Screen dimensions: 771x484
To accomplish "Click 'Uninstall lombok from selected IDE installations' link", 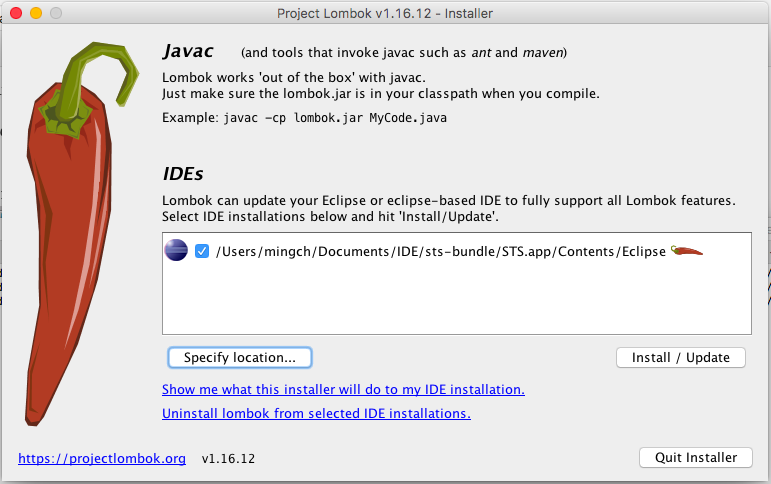I will pos(316,413).
